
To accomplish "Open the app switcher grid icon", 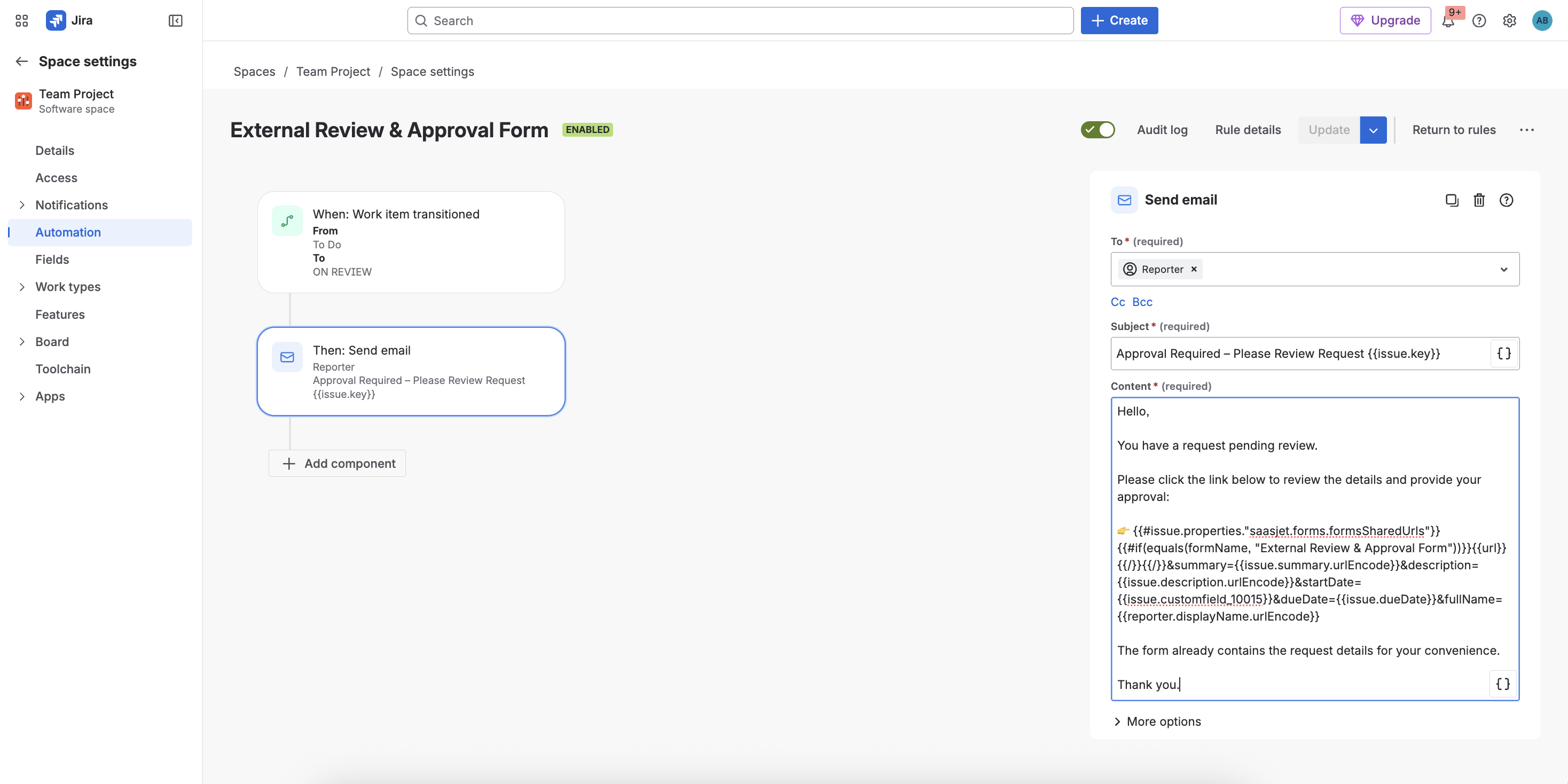I will point(22,21).
